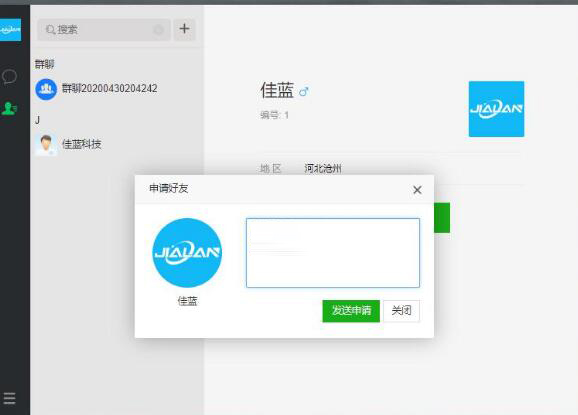
Task: Click the friend request message text area
Action: (x=333, y=253)
